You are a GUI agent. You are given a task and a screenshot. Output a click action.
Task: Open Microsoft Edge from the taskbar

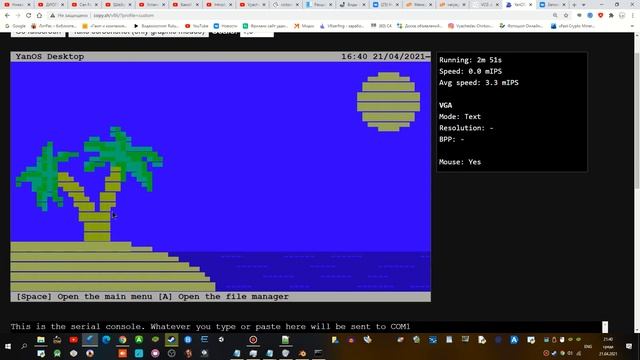click(x=106, y=340)
